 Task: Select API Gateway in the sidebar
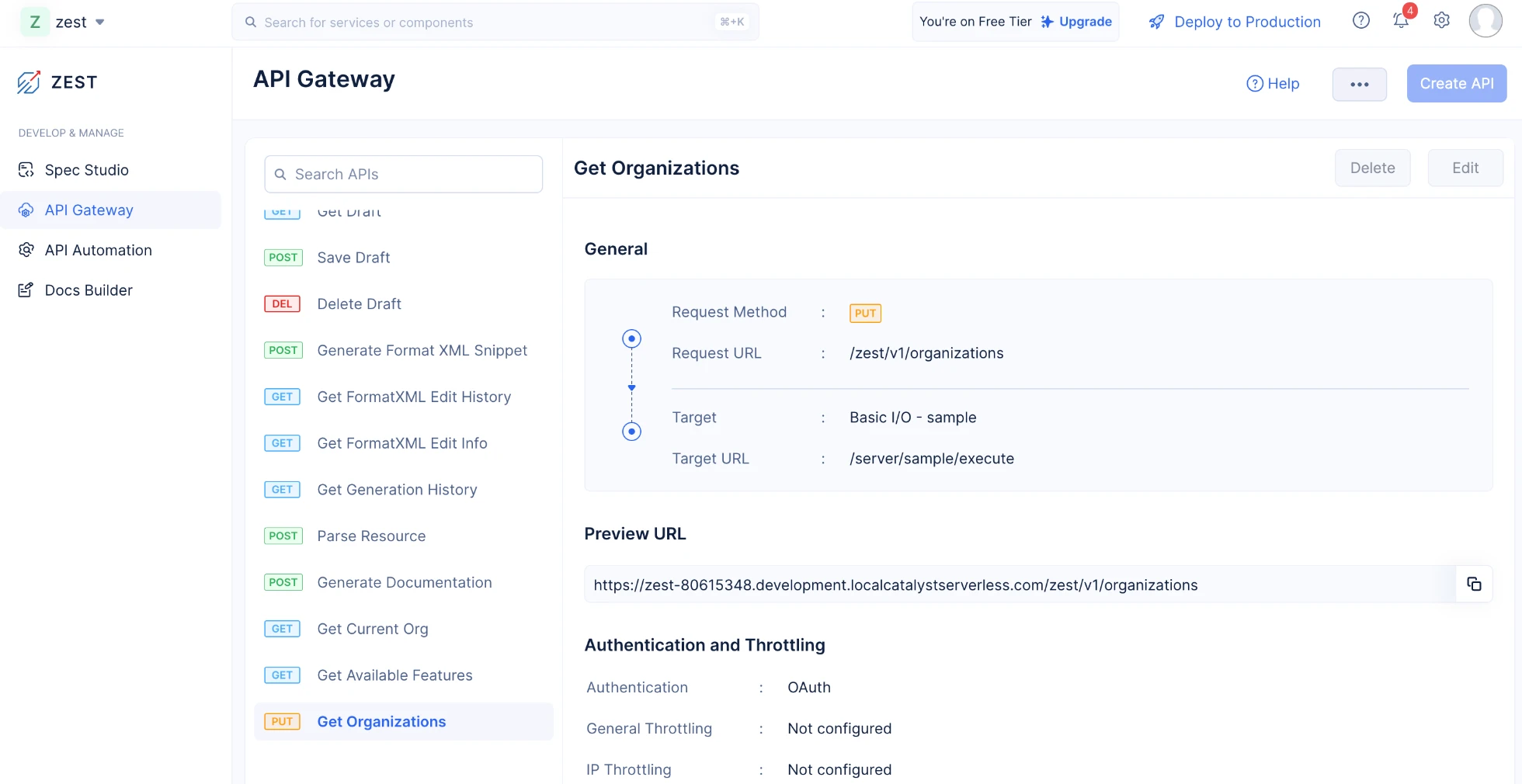point(110,210)
